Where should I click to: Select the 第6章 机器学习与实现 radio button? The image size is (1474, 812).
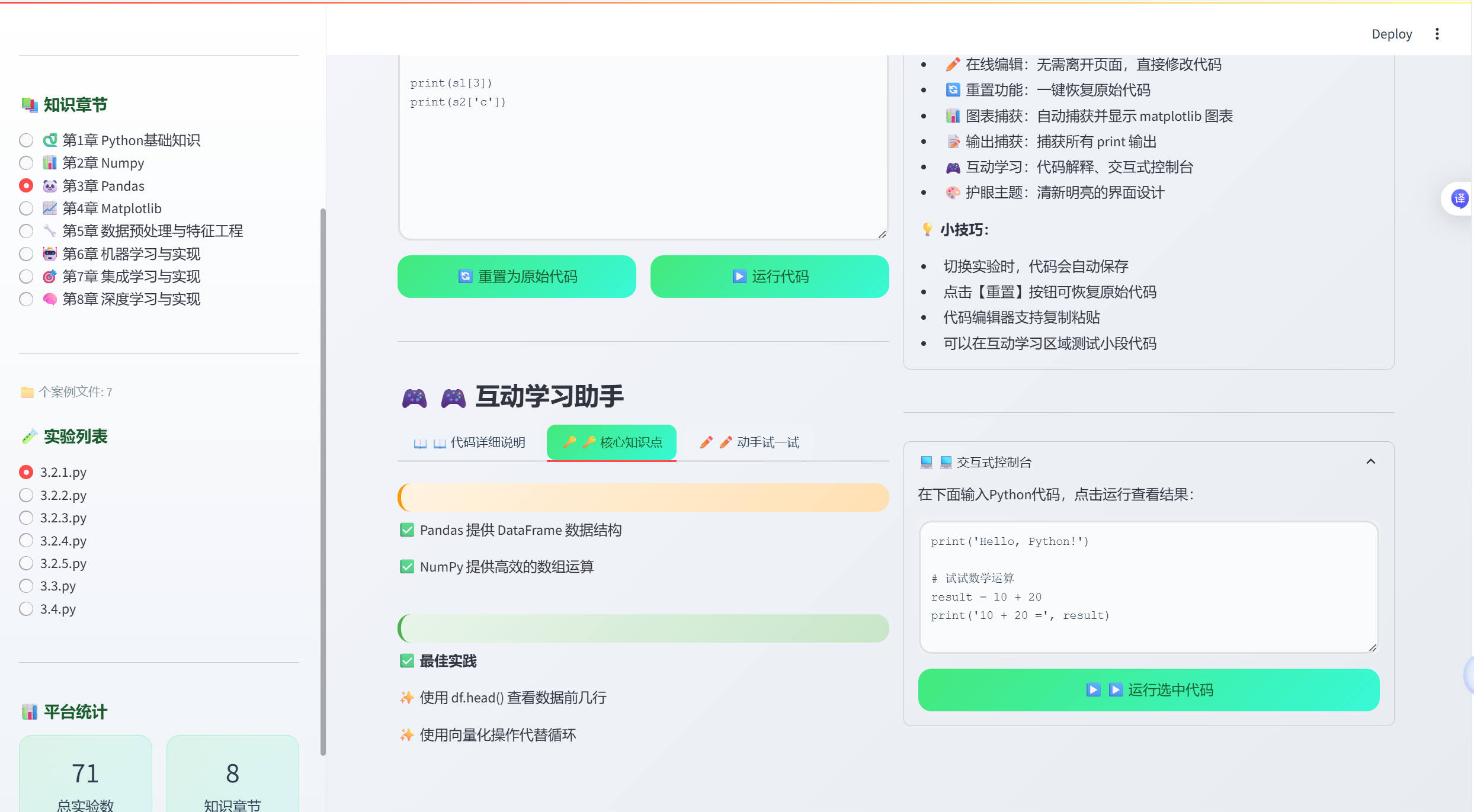pos(26,254)
